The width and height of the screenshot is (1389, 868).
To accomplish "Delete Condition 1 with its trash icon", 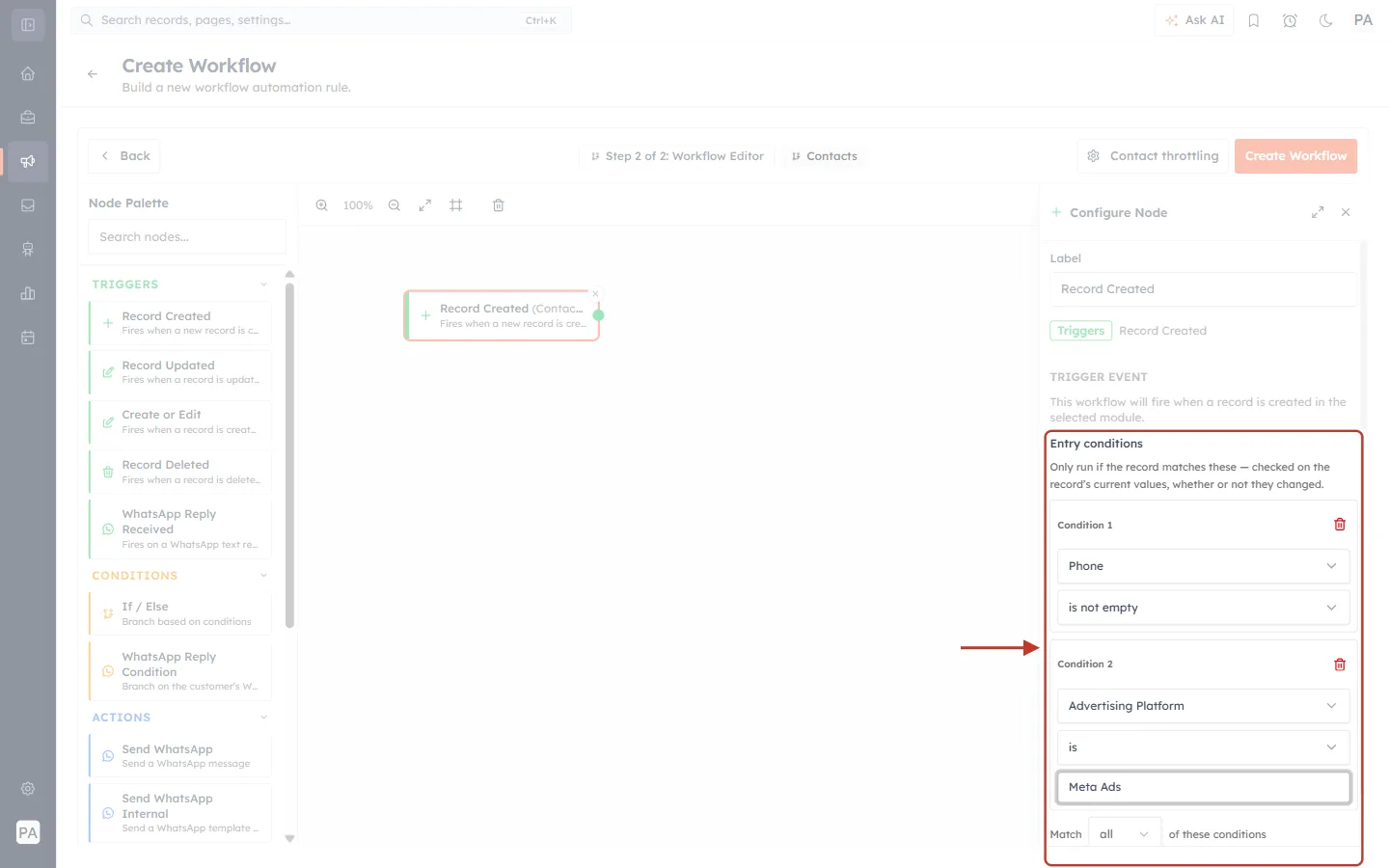I will (1340, 525).
